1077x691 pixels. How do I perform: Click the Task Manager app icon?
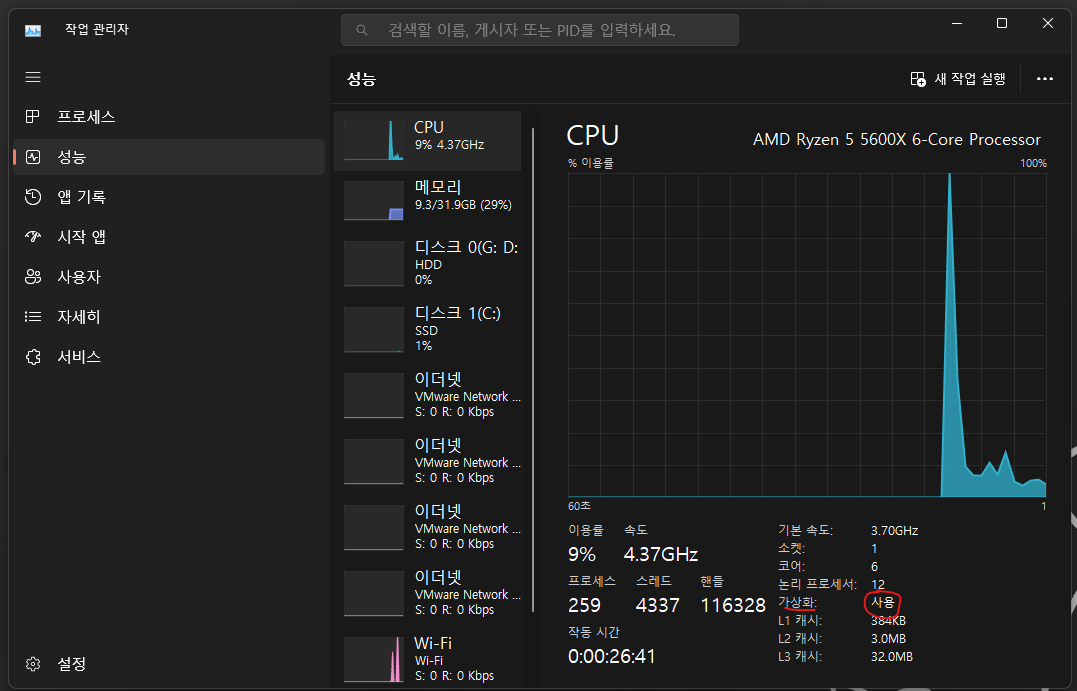[x=33, y=30]
